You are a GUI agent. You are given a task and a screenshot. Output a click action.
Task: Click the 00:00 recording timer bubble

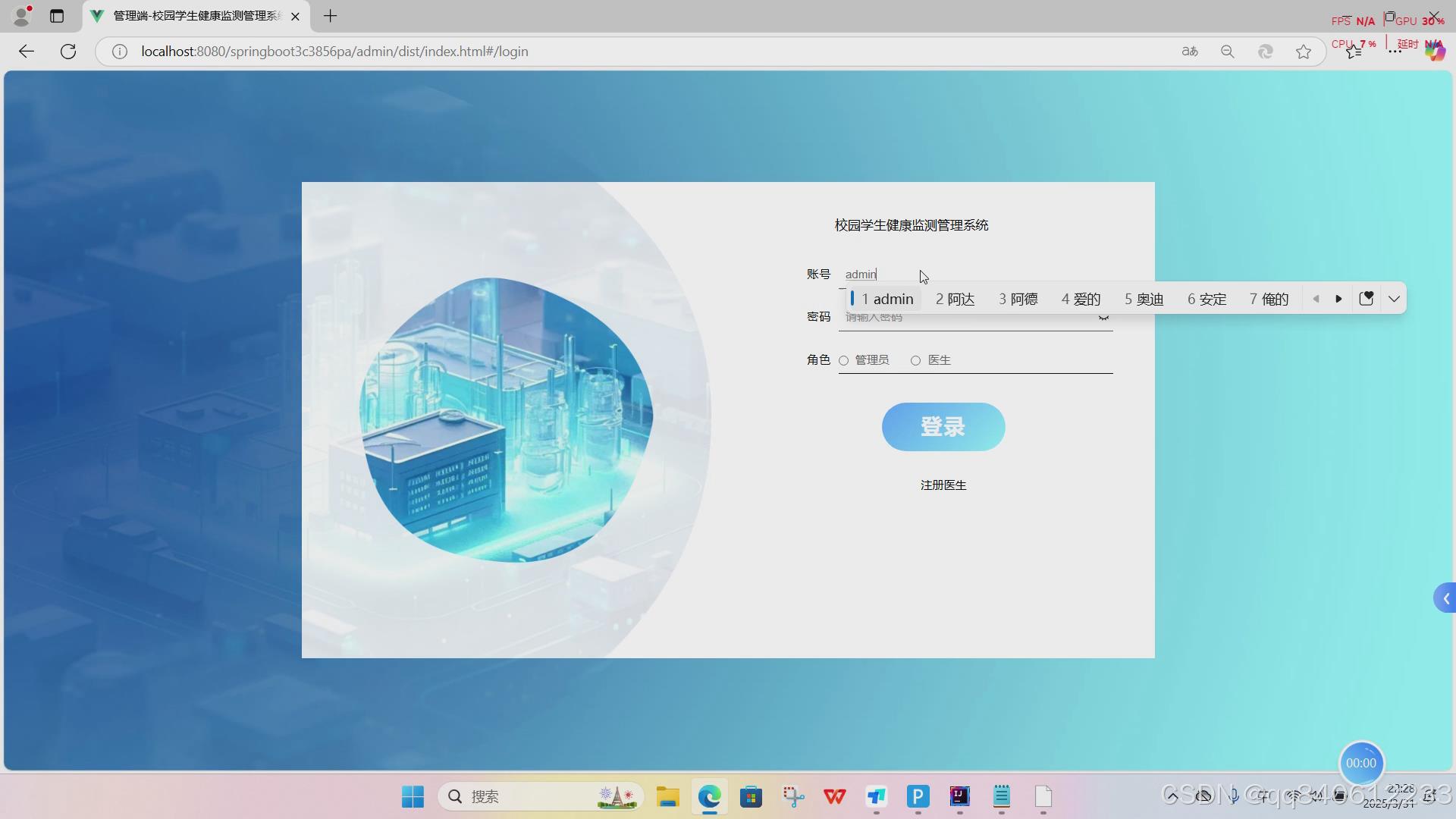[1361, 764]
